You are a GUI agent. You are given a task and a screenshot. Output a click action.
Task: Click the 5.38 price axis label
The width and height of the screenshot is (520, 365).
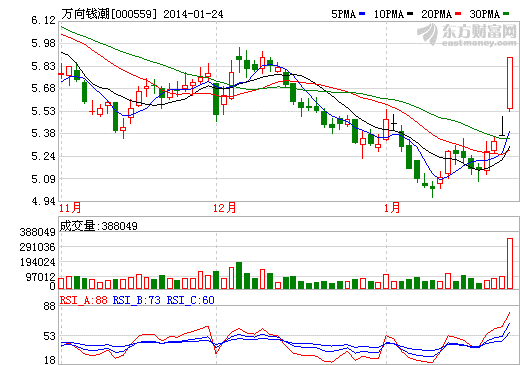(x=43, y=134)
